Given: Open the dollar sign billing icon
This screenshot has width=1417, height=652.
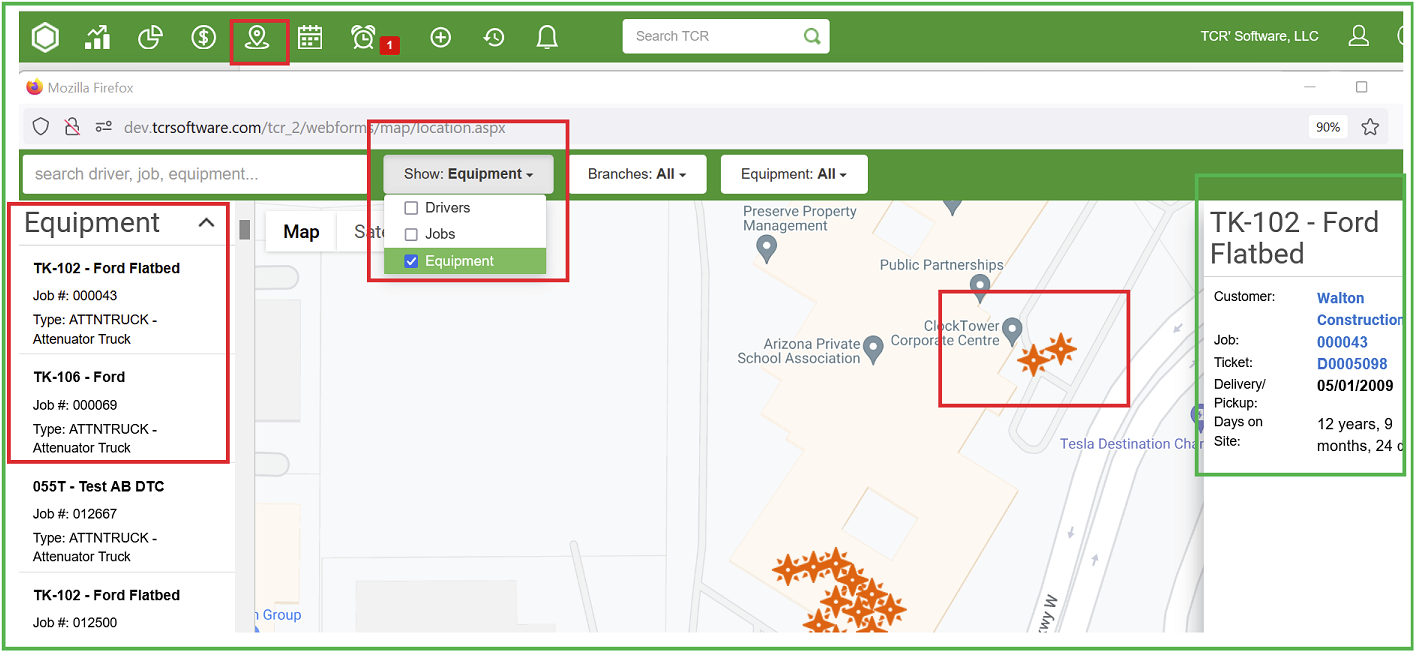Looking at the screenshot, I should point(204,37).
